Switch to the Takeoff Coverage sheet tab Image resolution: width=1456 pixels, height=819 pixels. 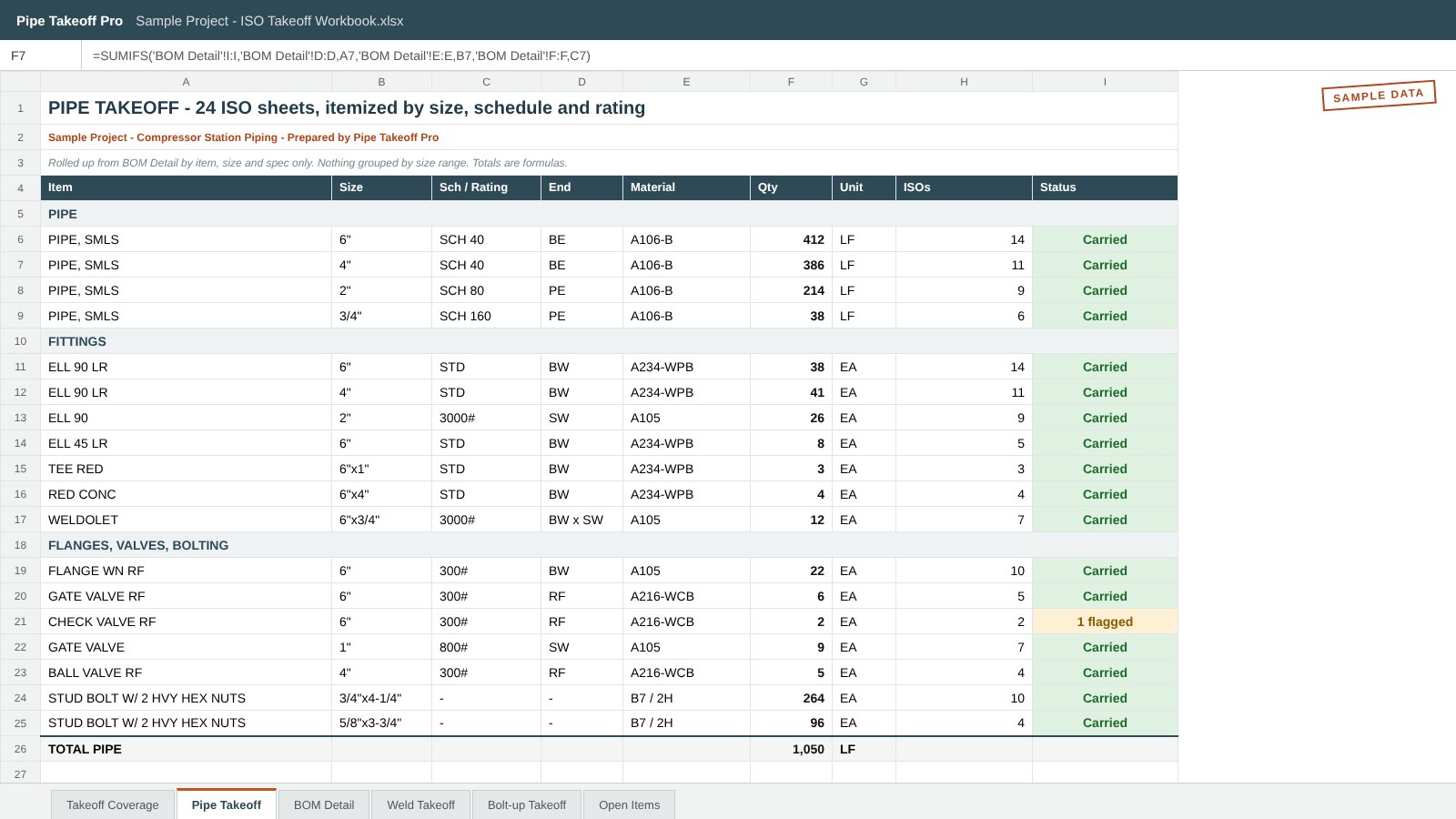pos(113,804)
